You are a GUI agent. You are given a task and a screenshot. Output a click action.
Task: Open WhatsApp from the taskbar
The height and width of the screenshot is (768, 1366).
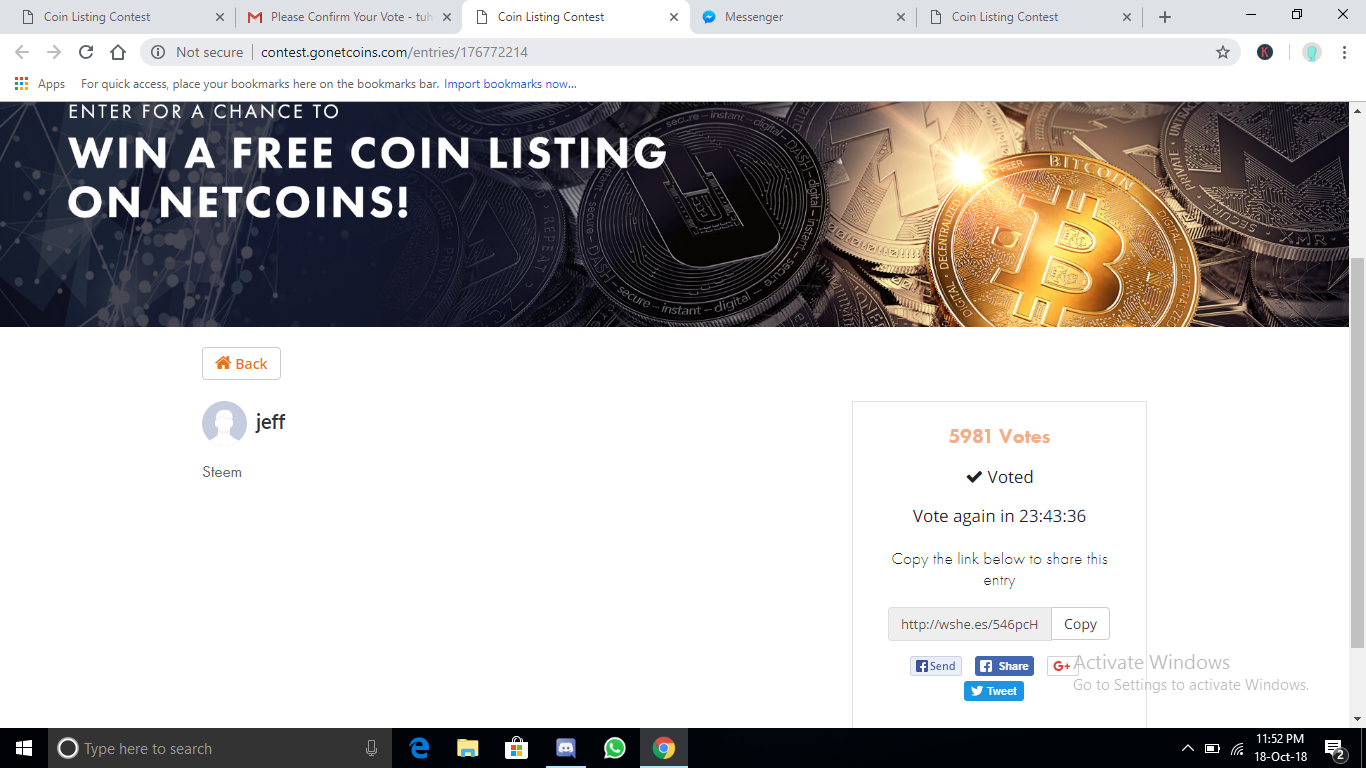coord(614,748)
